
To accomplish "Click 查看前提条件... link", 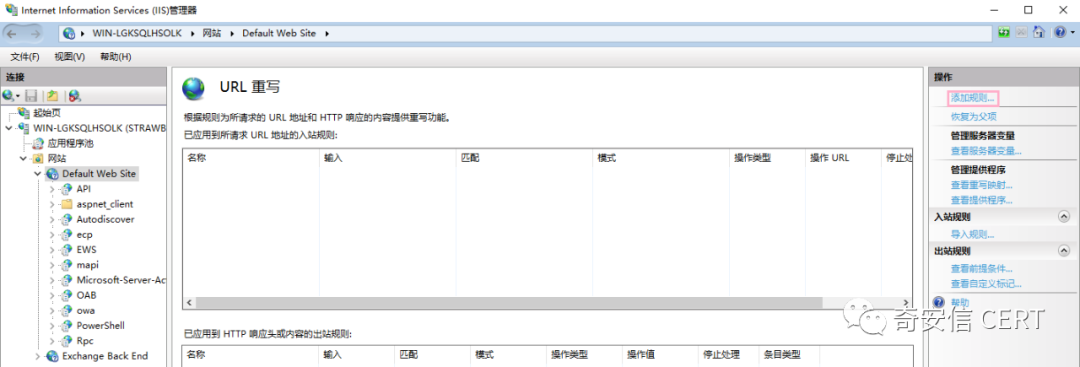I will coord(982,269).
